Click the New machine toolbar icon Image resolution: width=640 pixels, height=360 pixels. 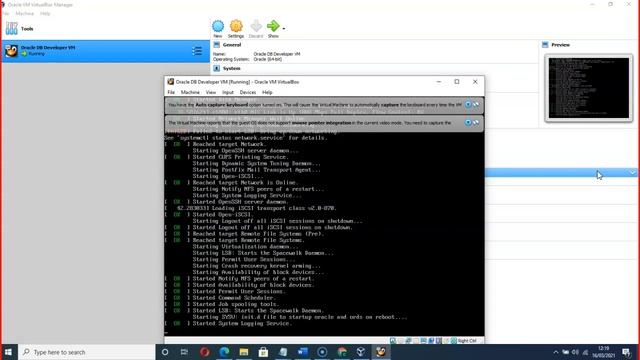pyautogui.click(x=218, y=29)
